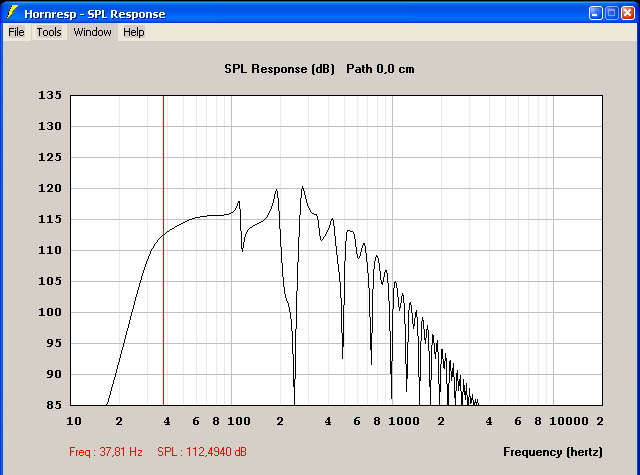The image size is (640, 475).
Task: Click the 'SPL : 112,4940 dB' readout
Action: pos(202,452)
